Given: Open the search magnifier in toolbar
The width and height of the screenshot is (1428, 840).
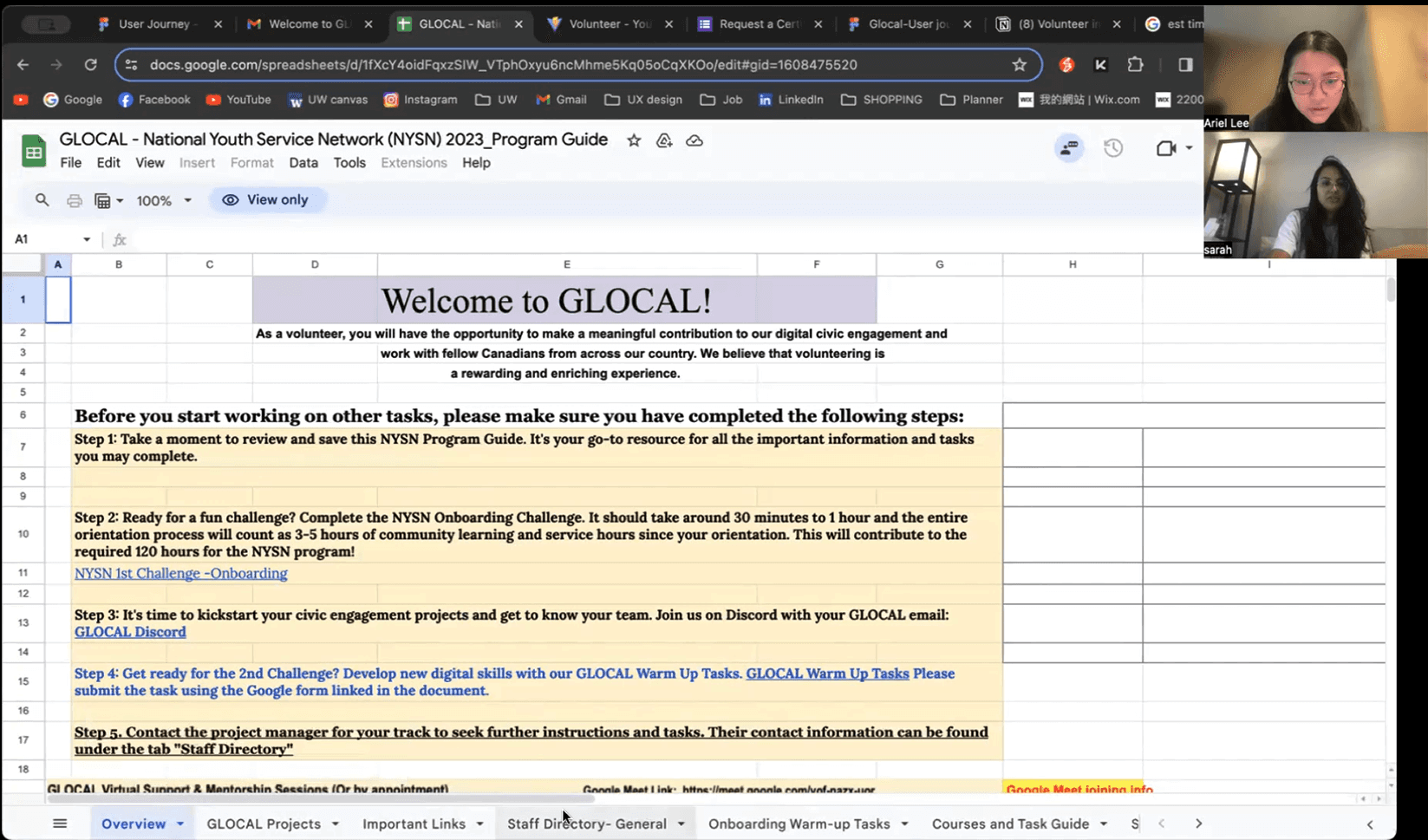Looking at the screenshot, I should (42, 200).
